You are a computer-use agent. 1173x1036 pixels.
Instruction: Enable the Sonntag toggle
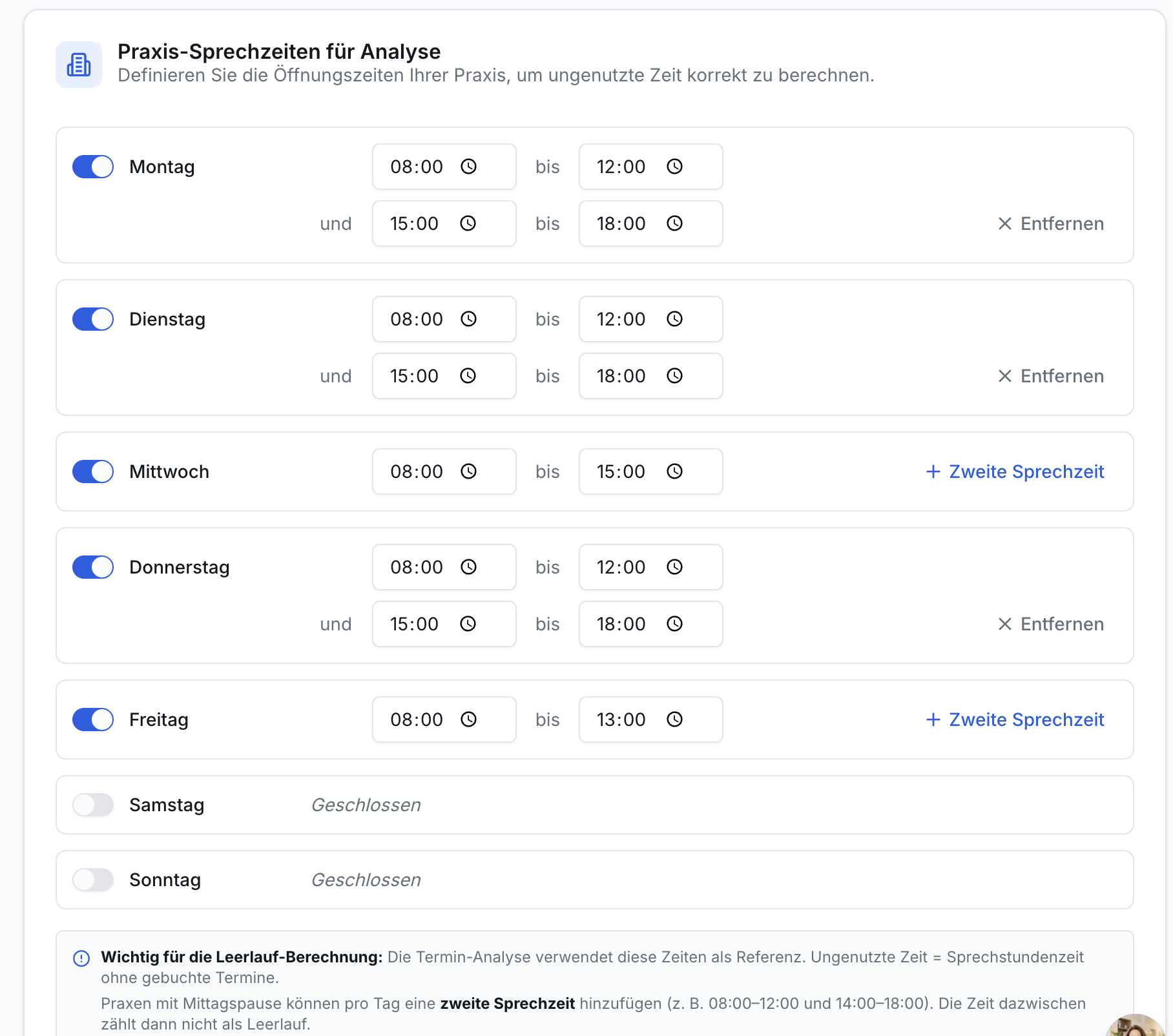tap(93, 880)
